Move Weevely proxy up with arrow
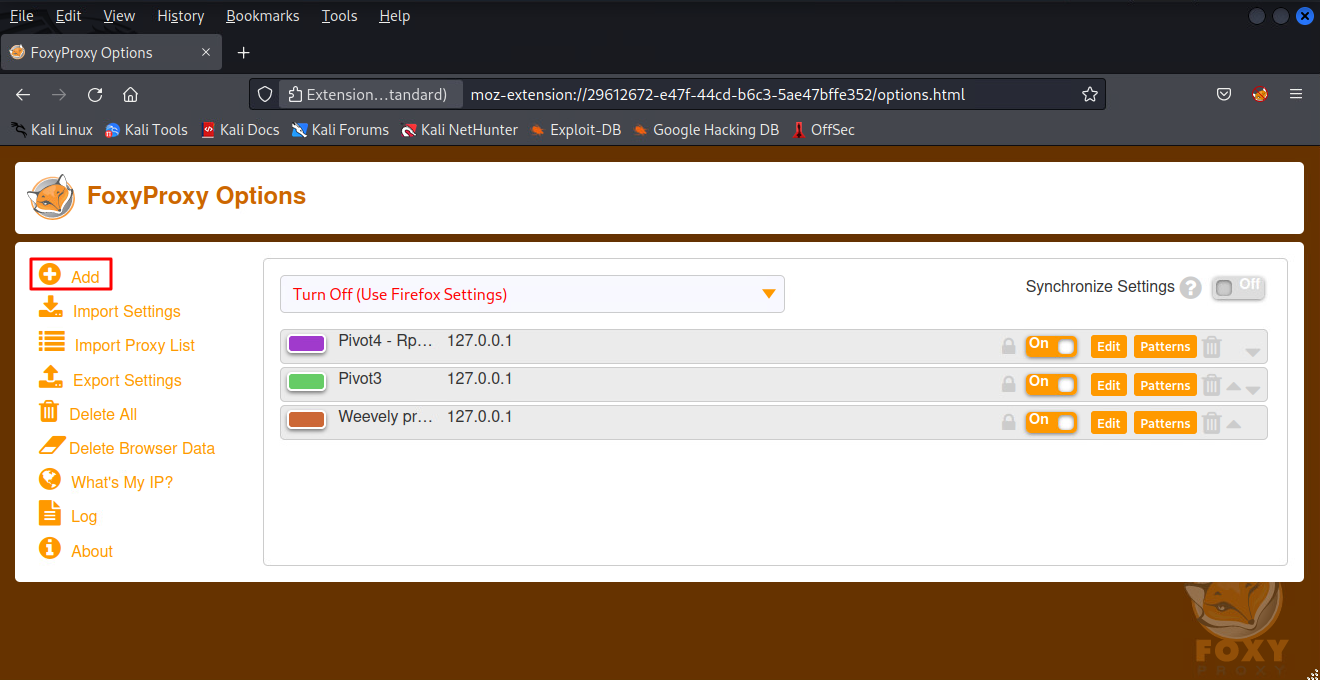Viewport: 1320px width, 680px height. tap(1234, 424)
